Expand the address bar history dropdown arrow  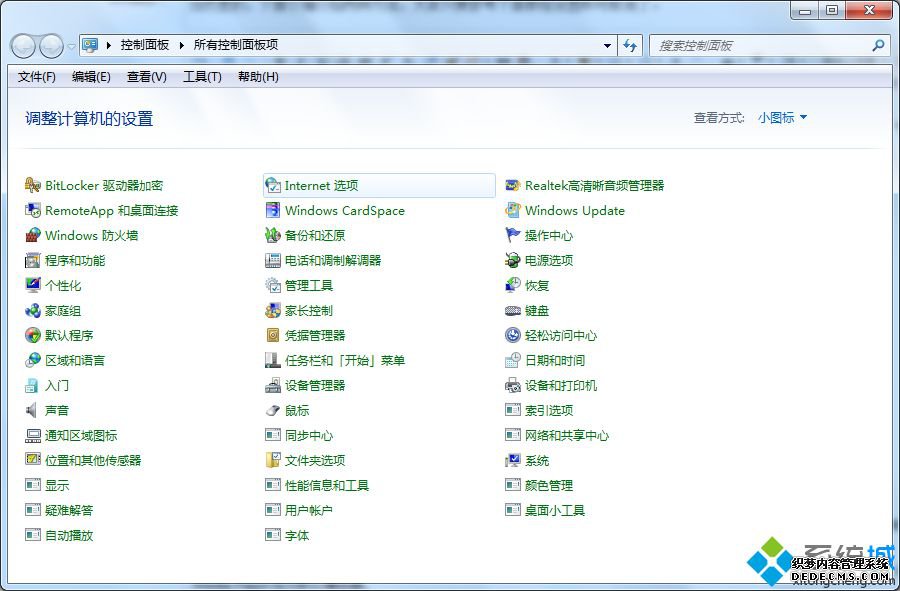click(x=607, y=45)
